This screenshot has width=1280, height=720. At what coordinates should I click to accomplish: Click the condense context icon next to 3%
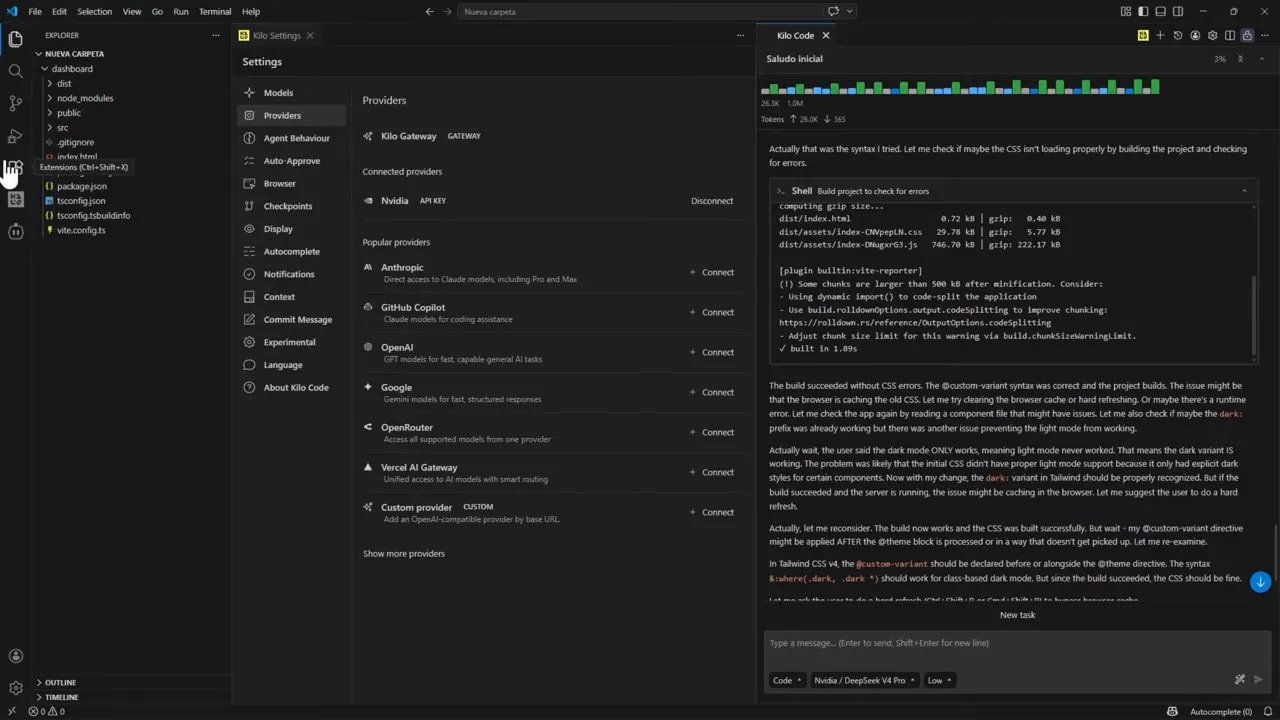click(x=1240, y=59)
